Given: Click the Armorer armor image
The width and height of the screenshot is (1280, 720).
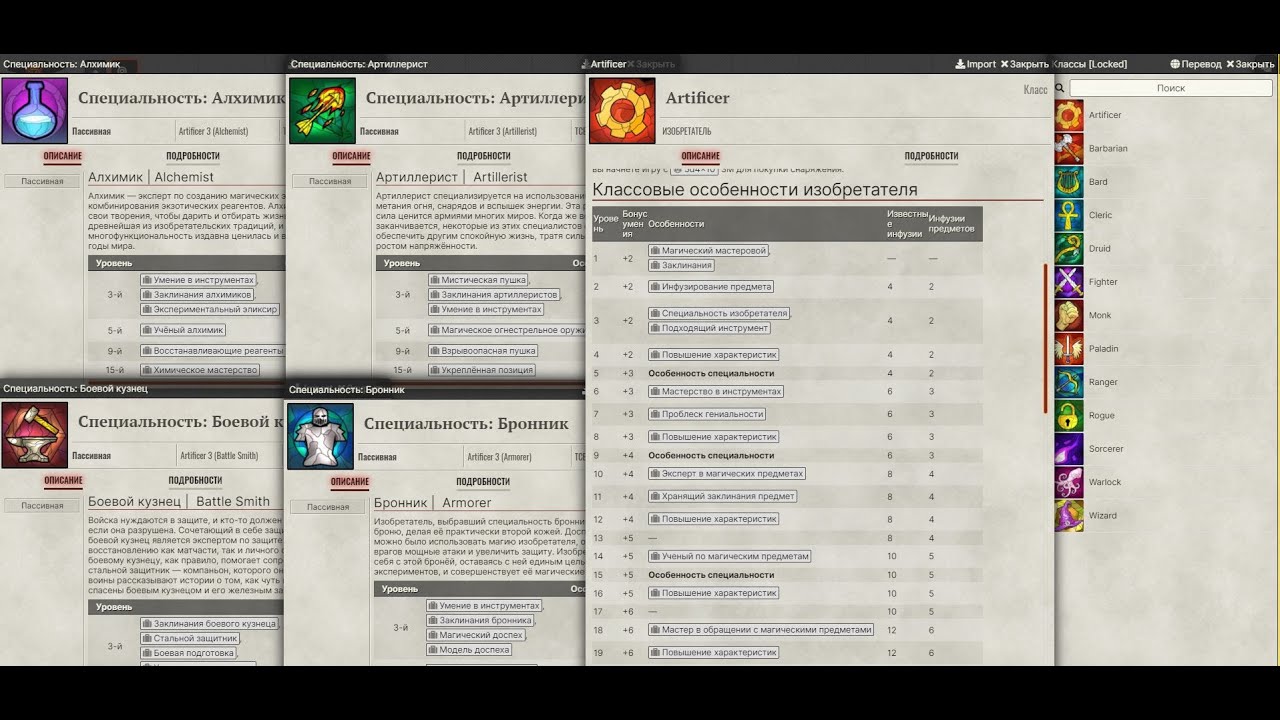Looking at the screenshot, I should tap(321, 435).
